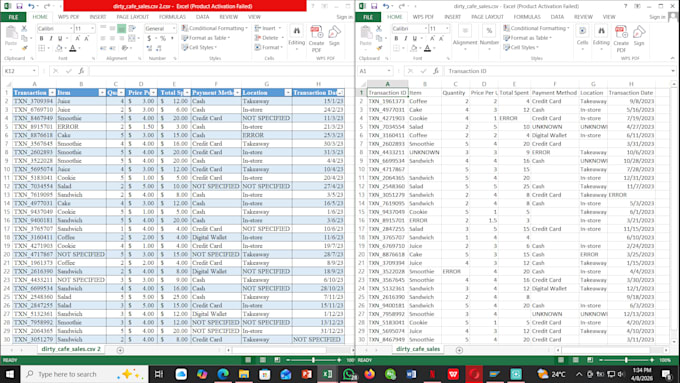Open font name dropdown in left window
Screen dimensions: 680x383
click(71, 29)
